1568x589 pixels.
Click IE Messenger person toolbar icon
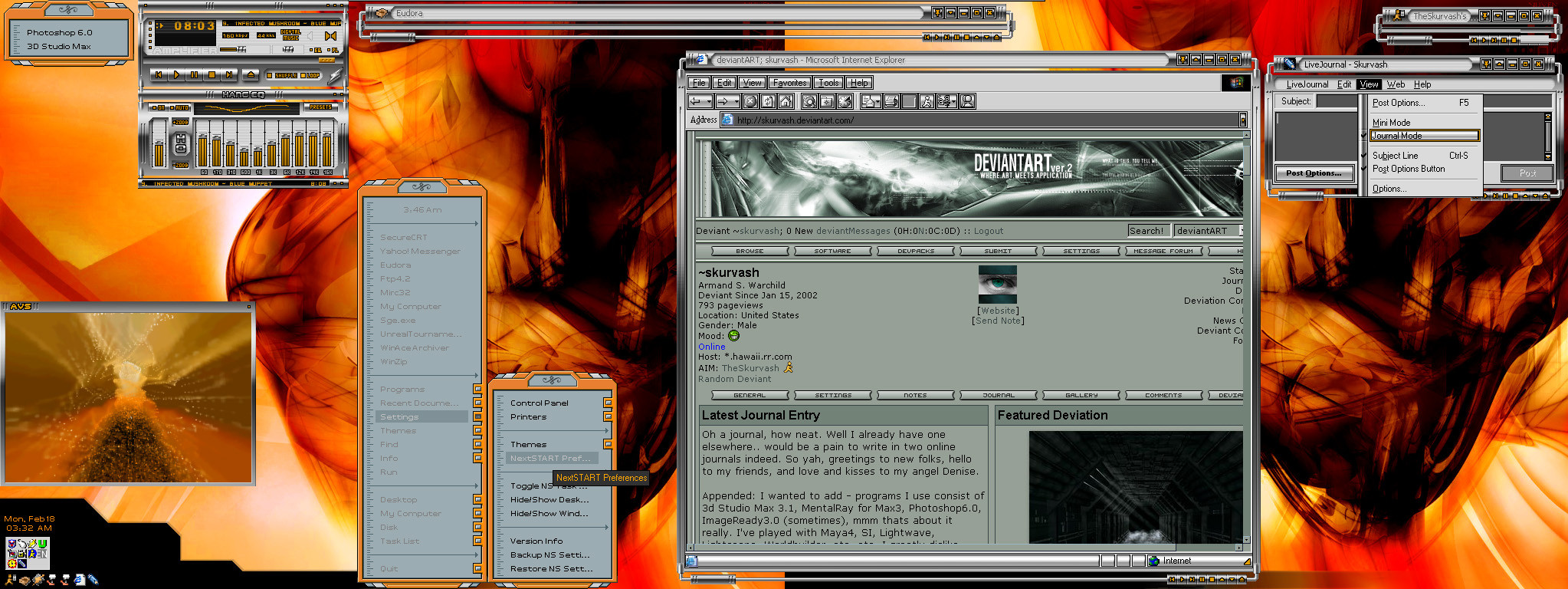coord(967,101)
